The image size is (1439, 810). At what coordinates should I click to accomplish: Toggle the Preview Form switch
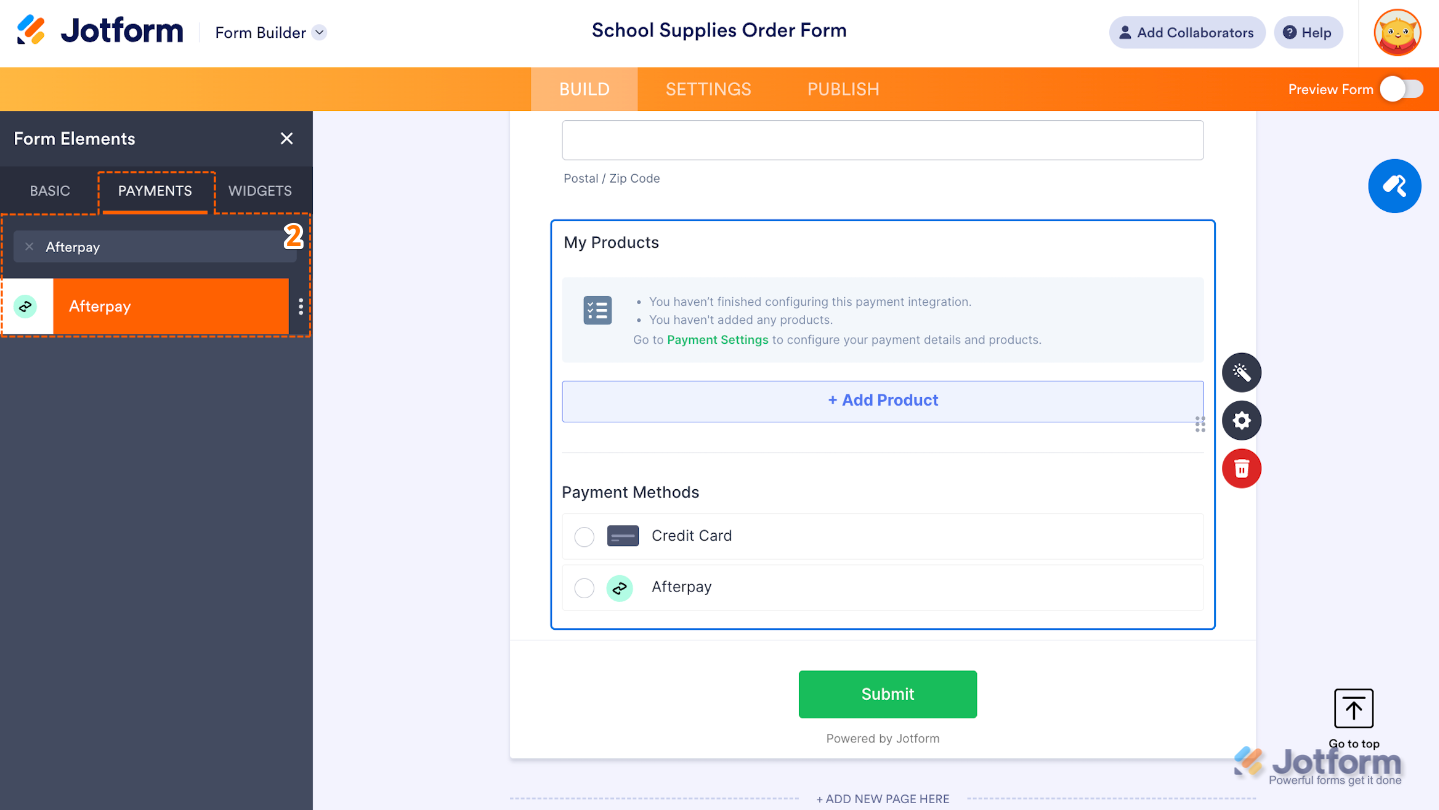pyautogui.click(x=1401, y=89)
